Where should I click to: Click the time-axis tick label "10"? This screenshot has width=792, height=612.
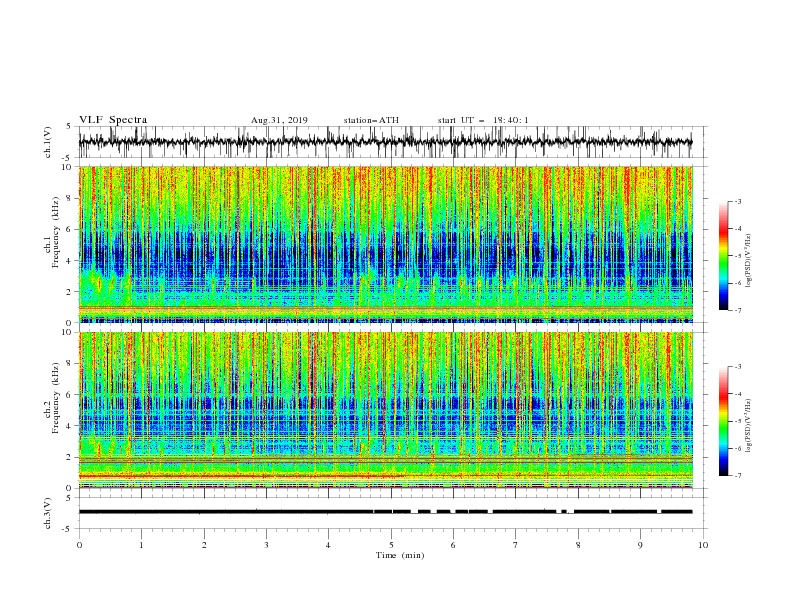703,545
